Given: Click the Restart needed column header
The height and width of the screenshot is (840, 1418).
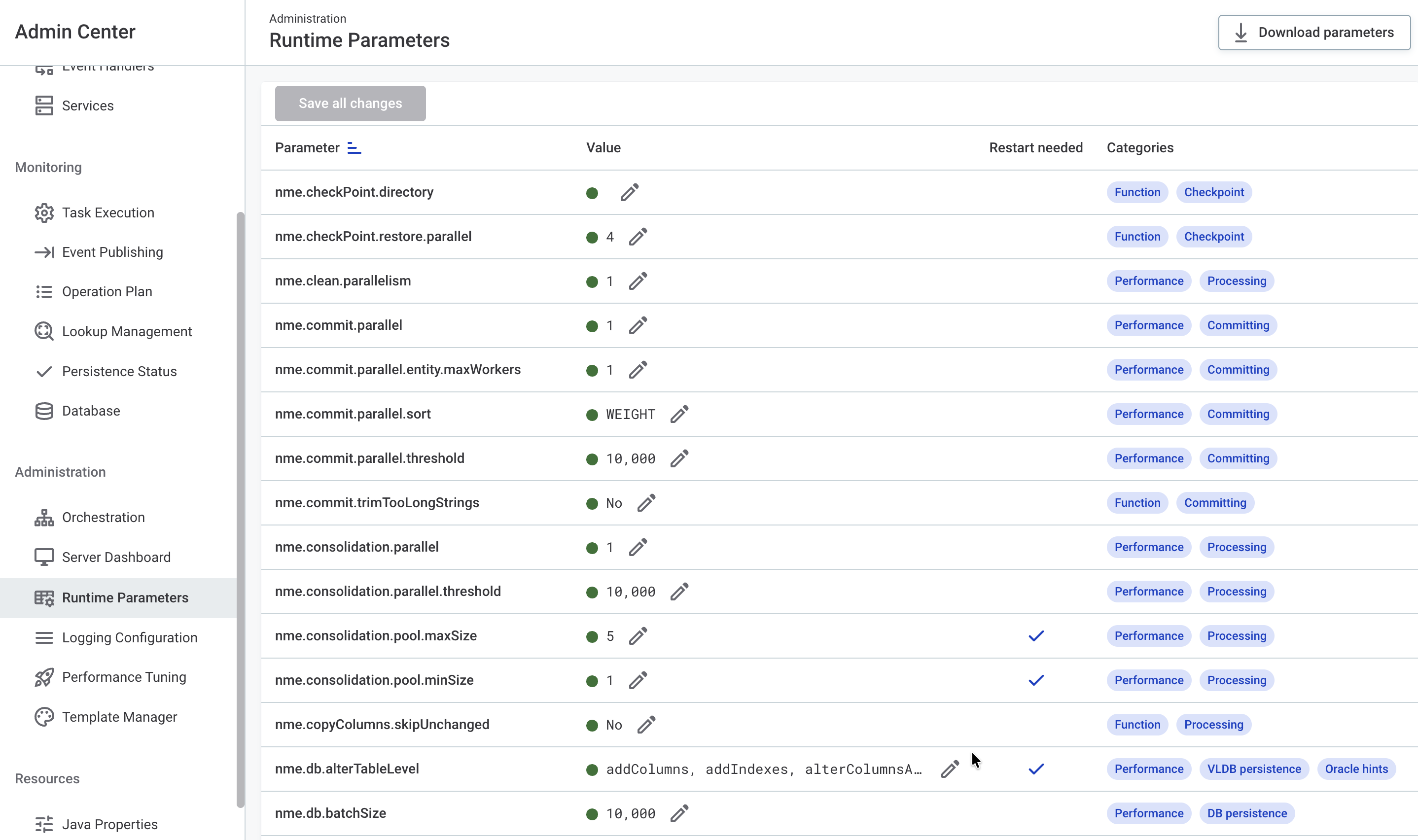Looking at the screenshot, I should 1035,148.
